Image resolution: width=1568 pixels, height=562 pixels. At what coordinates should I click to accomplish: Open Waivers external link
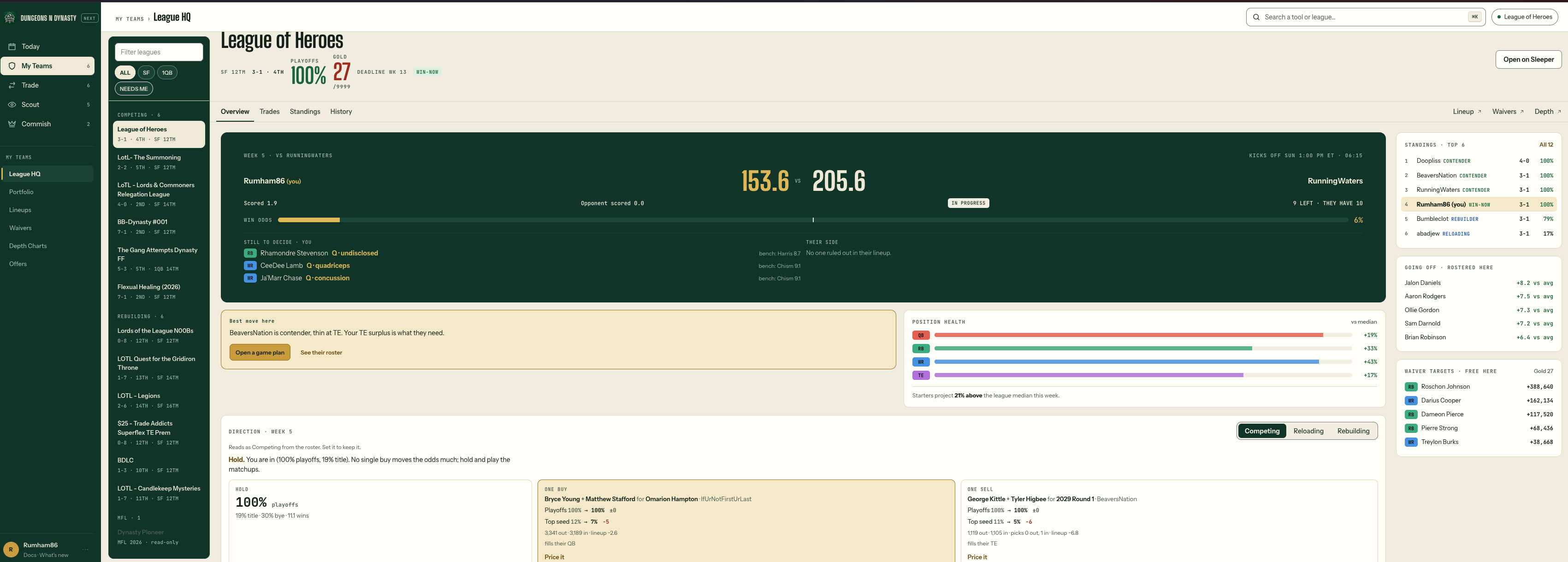pos(1508,112)
